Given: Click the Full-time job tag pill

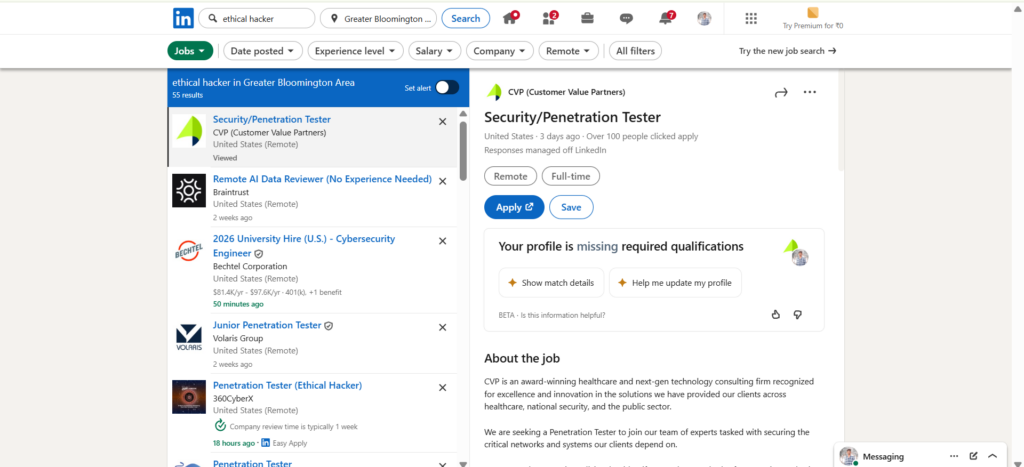Looking at the screenshot, I should tap(571, 176).
